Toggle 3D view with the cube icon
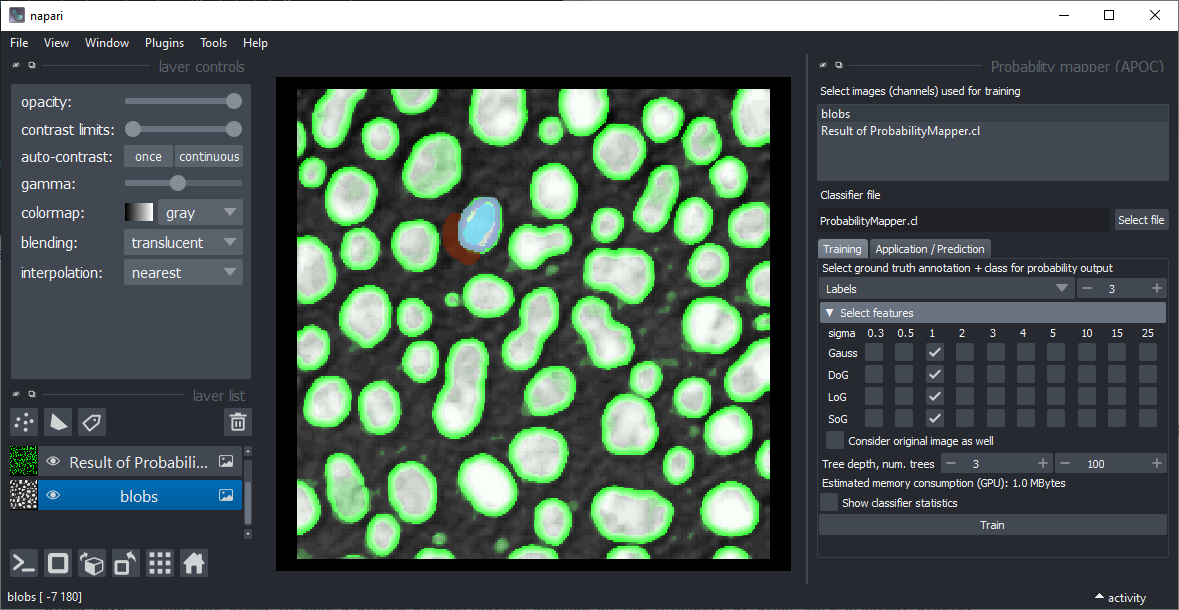This screenshot has height=610, width=1179. pos(92,563)
